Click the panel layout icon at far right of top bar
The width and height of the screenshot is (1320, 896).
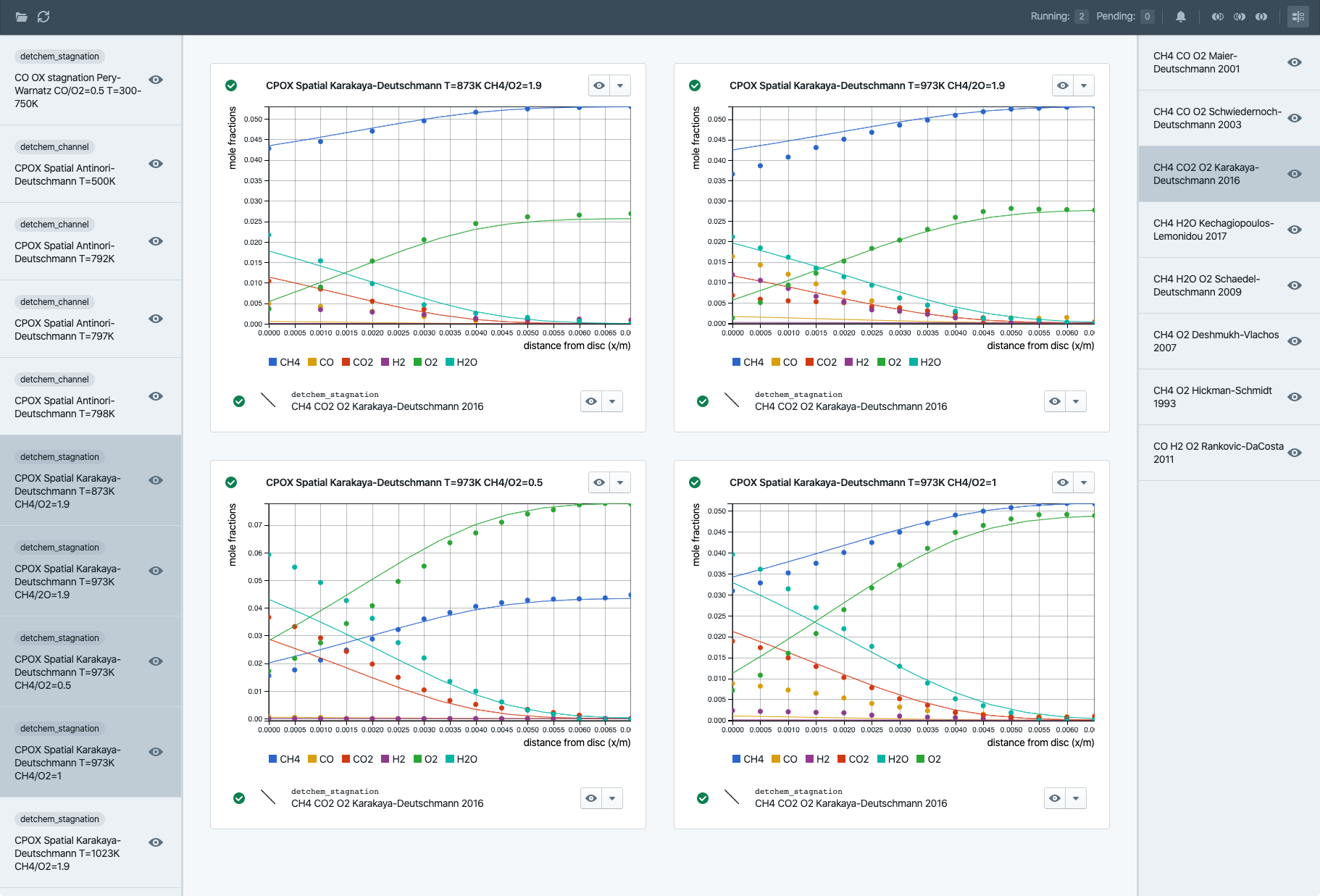coord(1298,17)
